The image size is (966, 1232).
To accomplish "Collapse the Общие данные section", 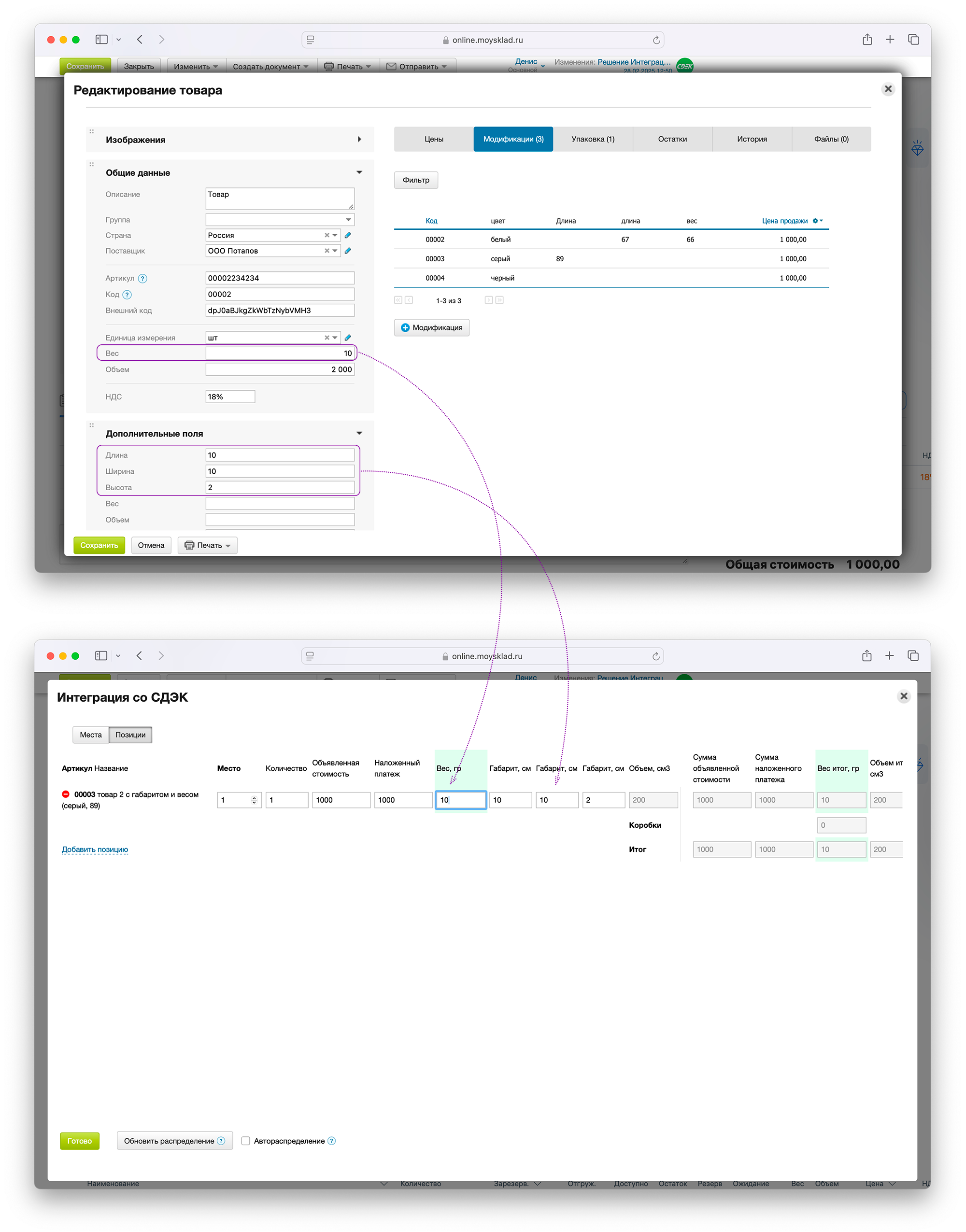I will point(359,172).
